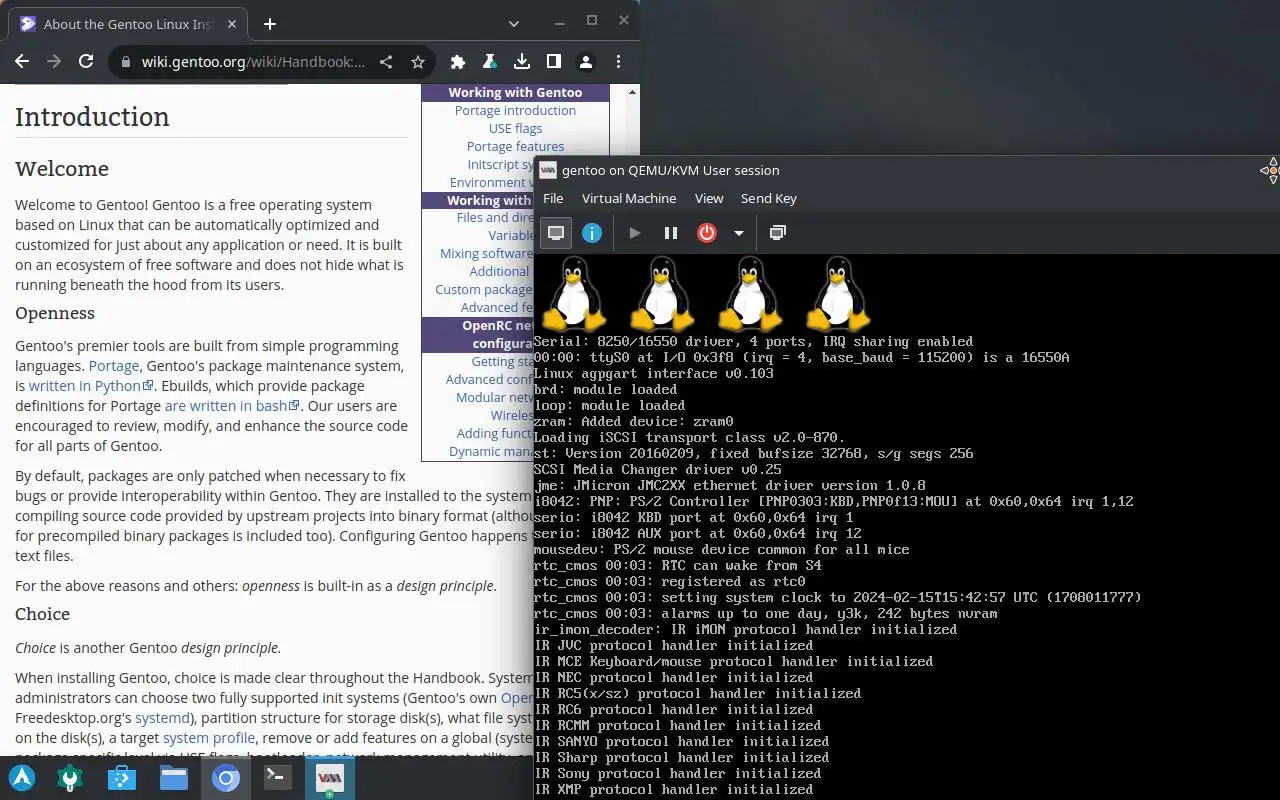Open the terminal from the taskbar
The width and height of the screenshot is (1280, 800).
click(x=278, y=777)
